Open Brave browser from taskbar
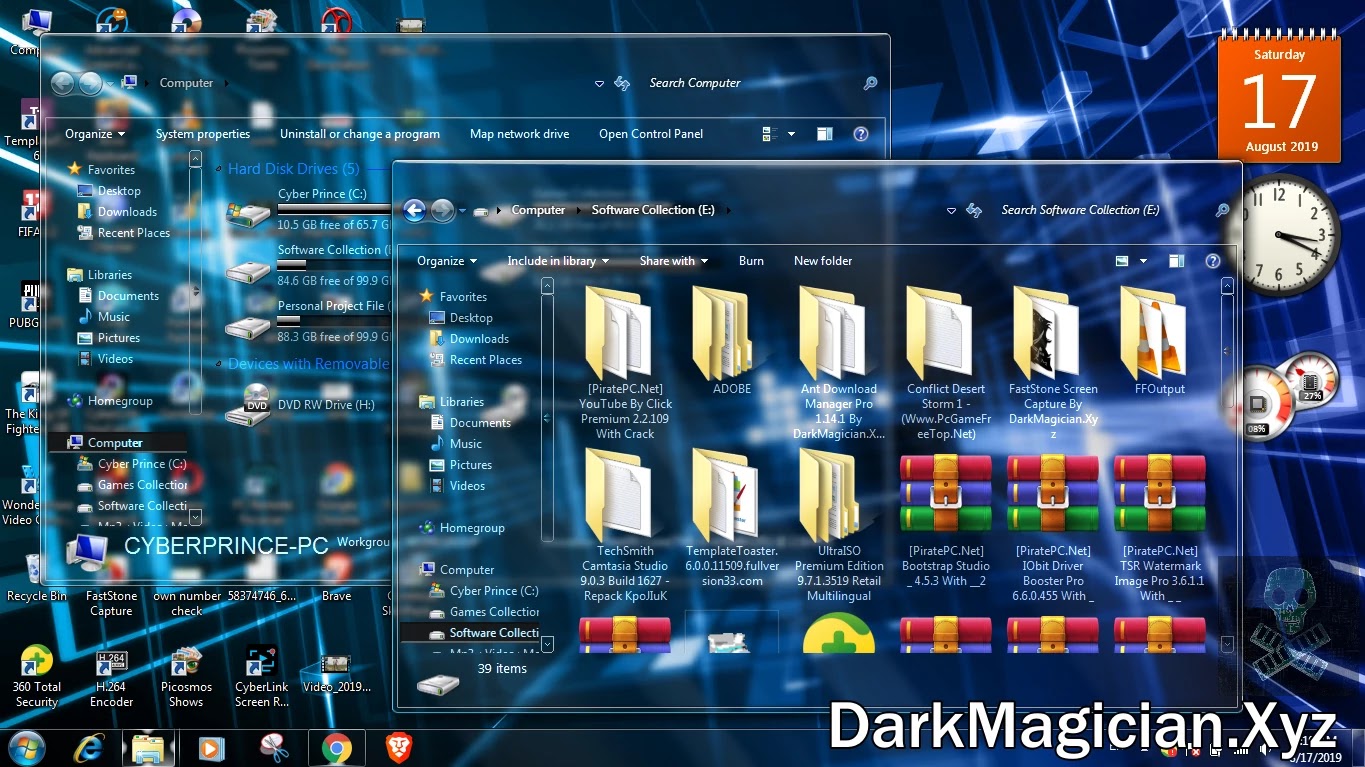The image size is (1365, 767). (x=399, y=747)
